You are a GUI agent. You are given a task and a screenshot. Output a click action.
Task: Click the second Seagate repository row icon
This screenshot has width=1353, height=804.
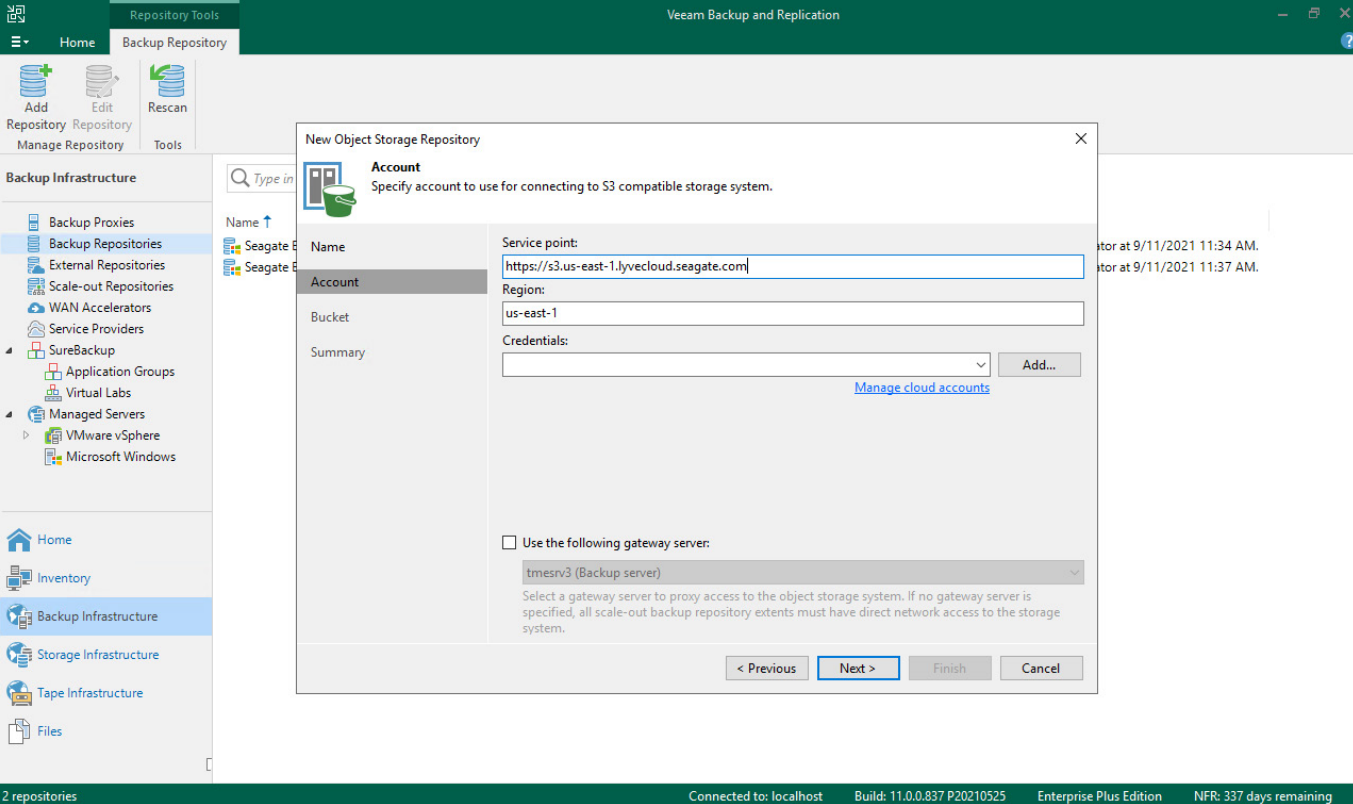(232, 268)
